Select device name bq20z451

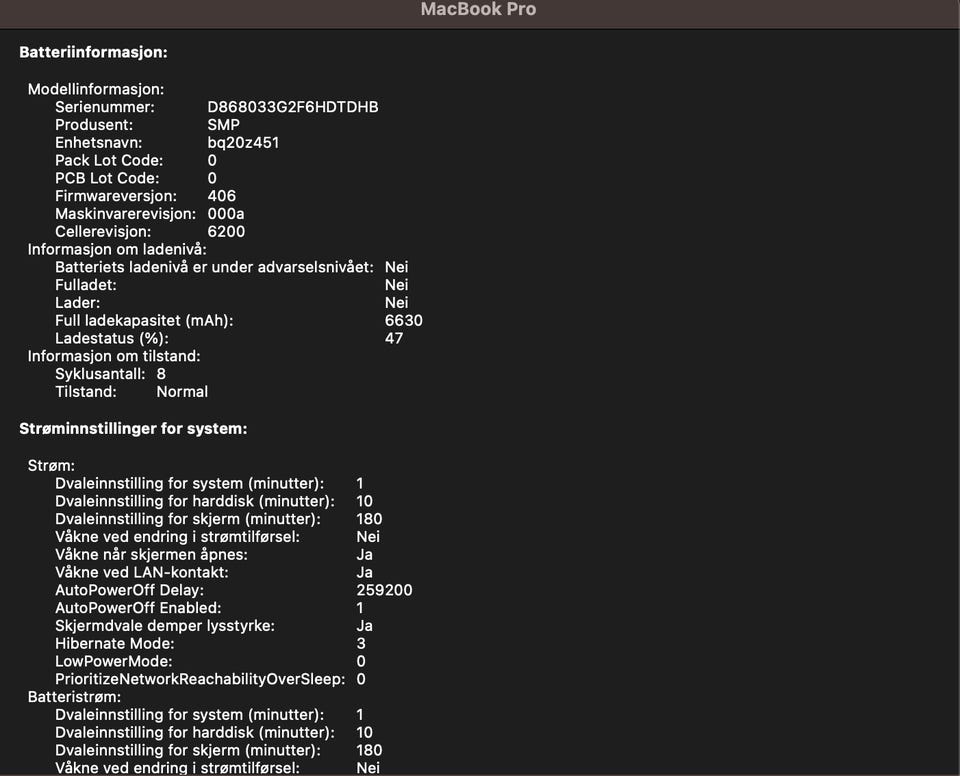pos(243,143)
